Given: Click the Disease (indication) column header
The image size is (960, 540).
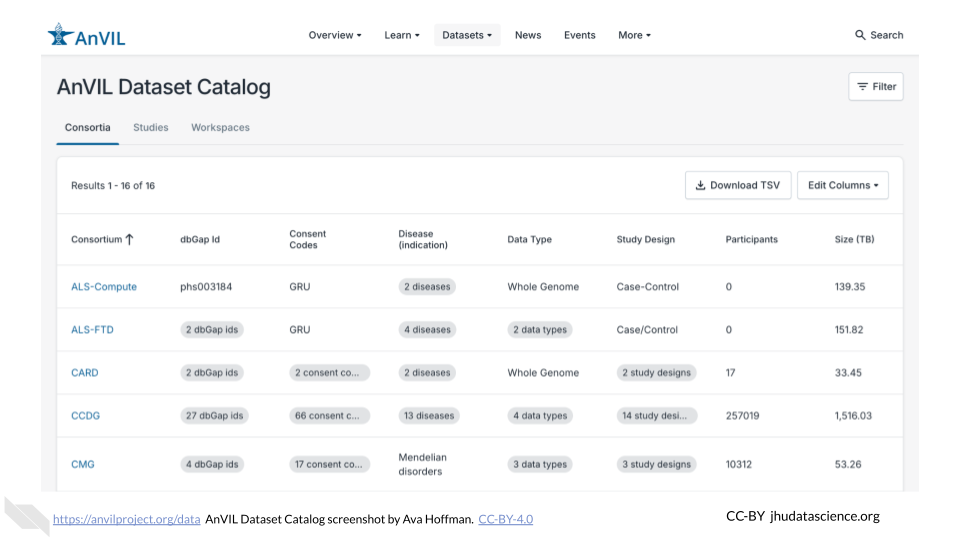Looking at the screenshot, I should [423, 239].
